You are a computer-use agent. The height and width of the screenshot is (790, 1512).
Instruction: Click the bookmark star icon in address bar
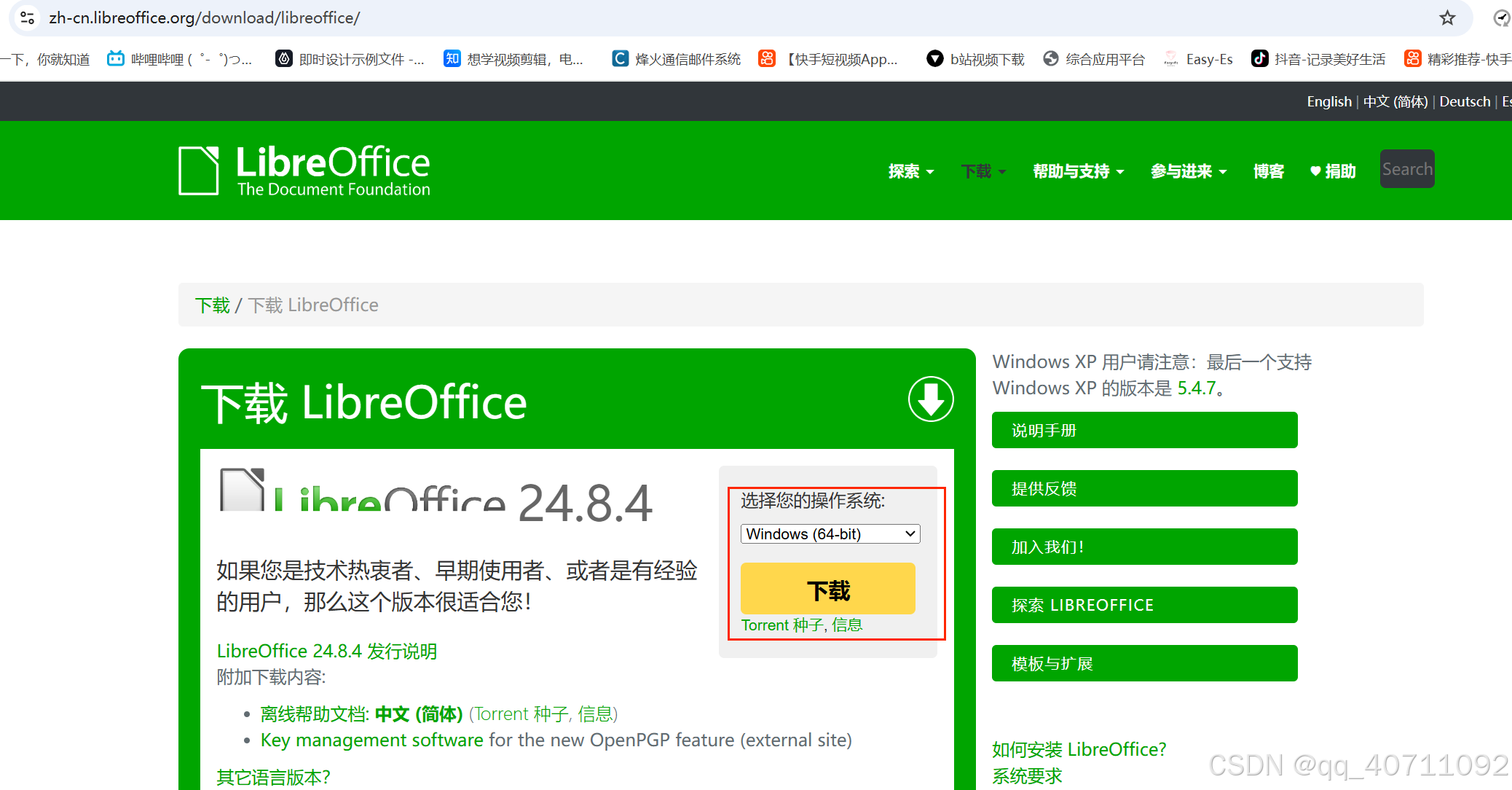pyautogui.click(x=1447, y=17)
